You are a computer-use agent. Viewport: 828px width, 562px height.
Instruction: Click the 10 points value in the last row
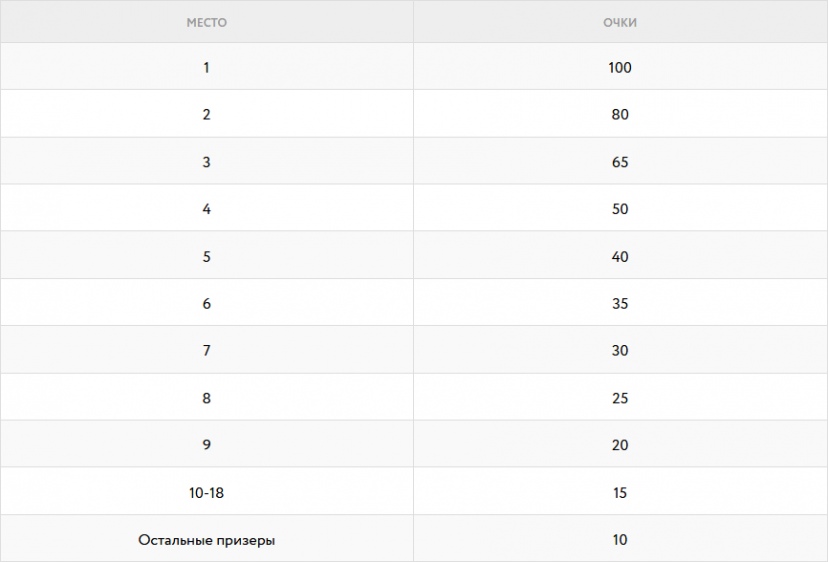click(620, 539)
